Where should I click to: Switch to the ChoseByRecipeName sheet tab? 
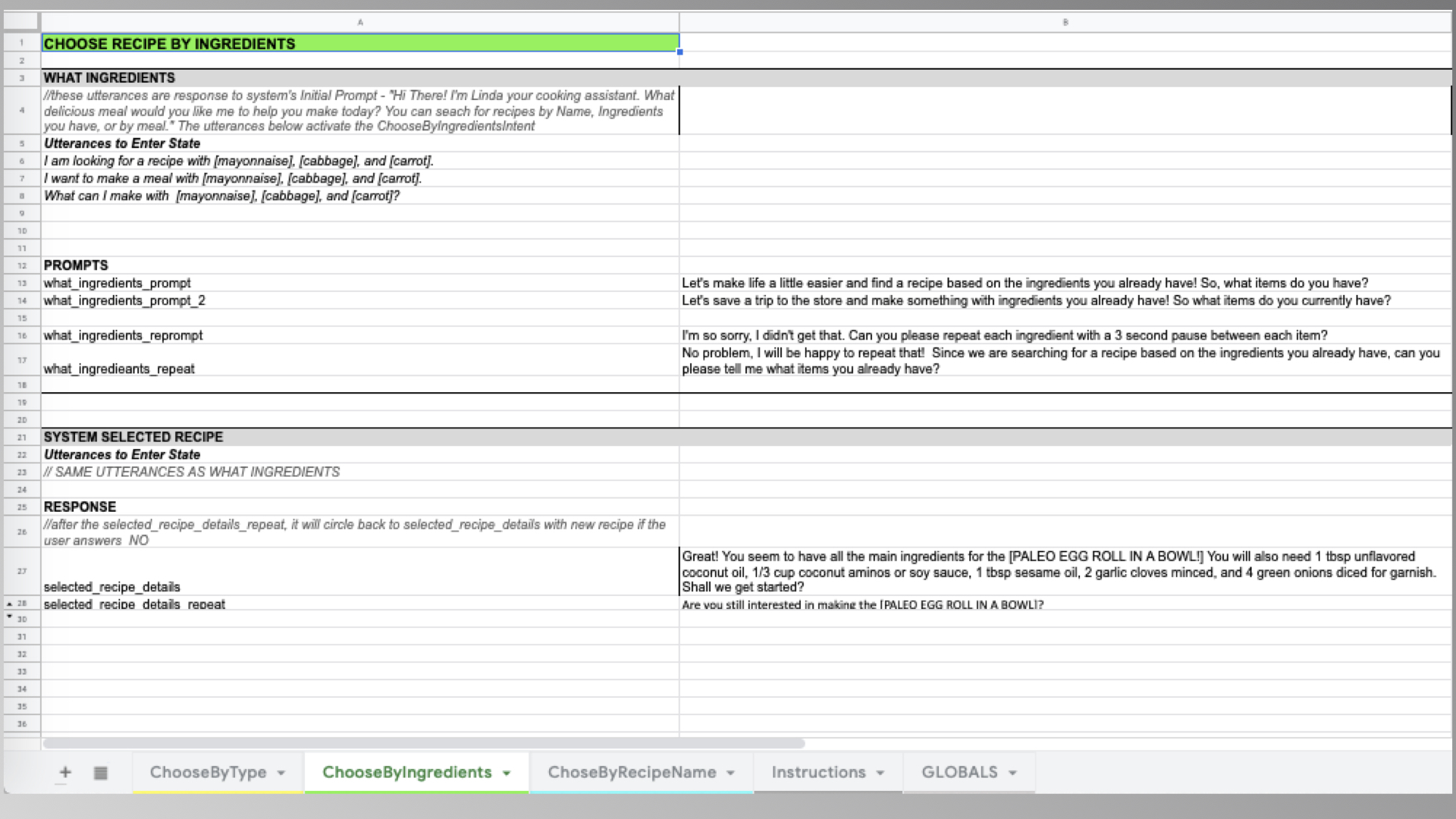tap(631, 772)
